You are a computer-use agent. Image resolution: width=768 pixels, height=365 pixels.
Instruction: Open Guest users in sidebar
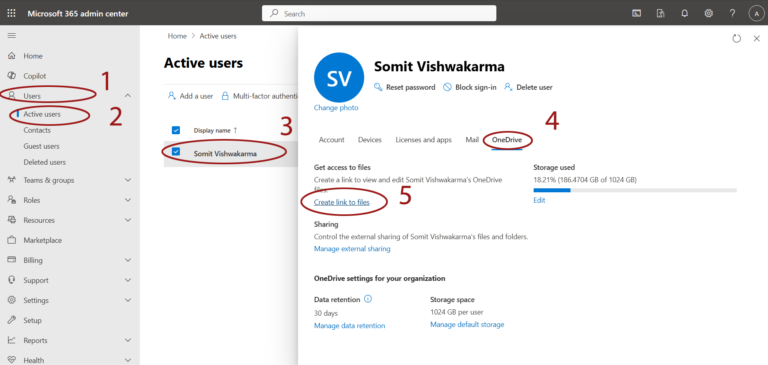[42, 146]
